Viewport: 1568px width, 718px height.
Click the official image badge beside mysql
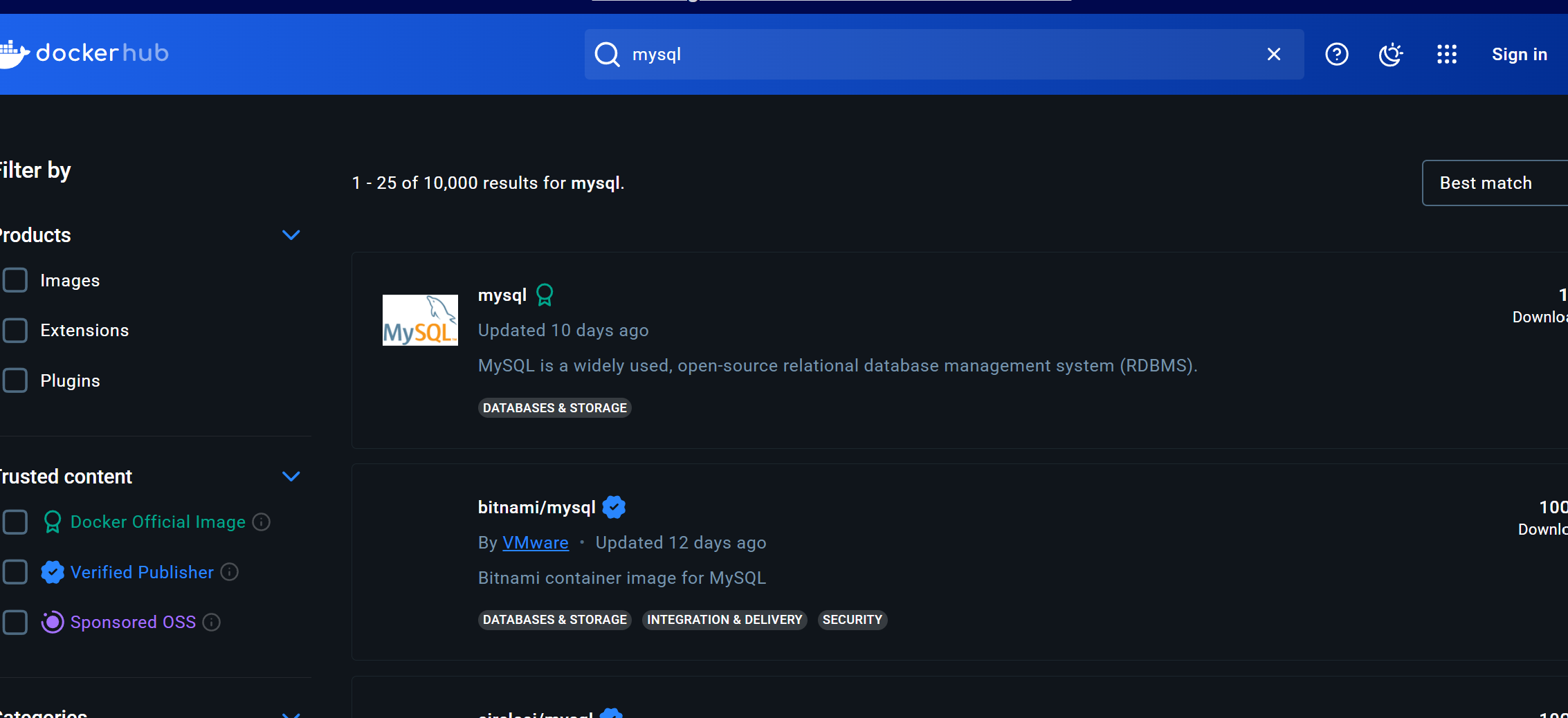(x=545, y=295)
